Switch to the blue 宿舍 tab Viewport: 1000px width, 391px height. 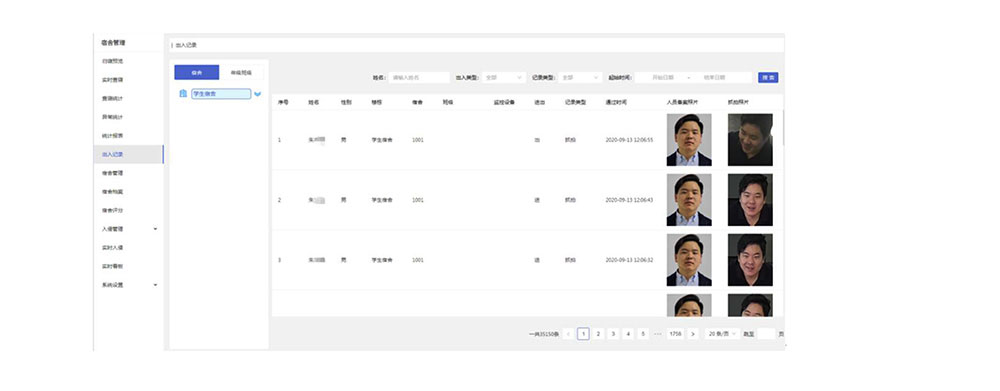pos(196,73)
